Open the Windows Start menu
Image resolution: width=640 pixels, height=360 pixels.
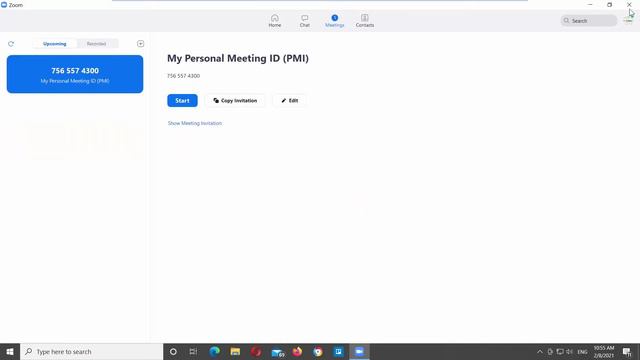(10, 351)
